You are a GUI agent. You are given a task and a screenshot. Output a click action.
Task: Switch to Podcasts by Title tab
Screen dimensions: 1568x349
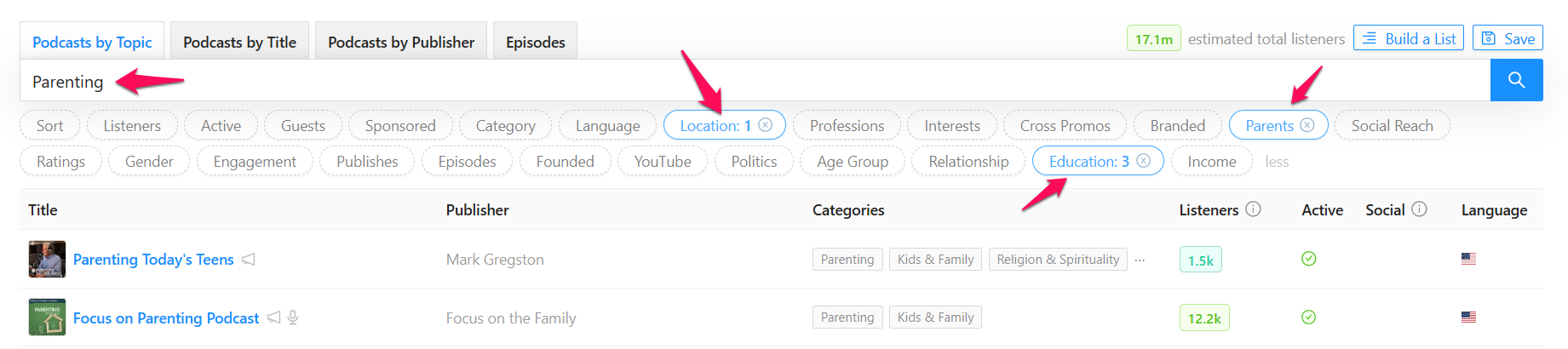(x=239, y=42)
